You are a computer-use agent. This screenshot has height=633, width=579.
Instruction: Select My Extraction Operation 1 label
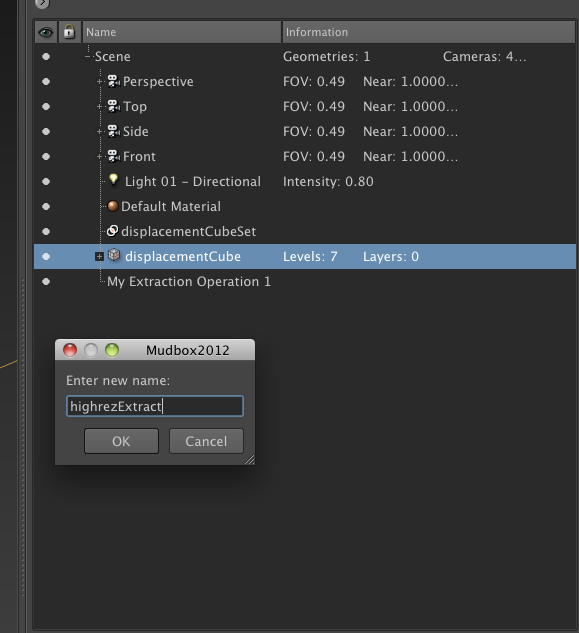(189, 282)
